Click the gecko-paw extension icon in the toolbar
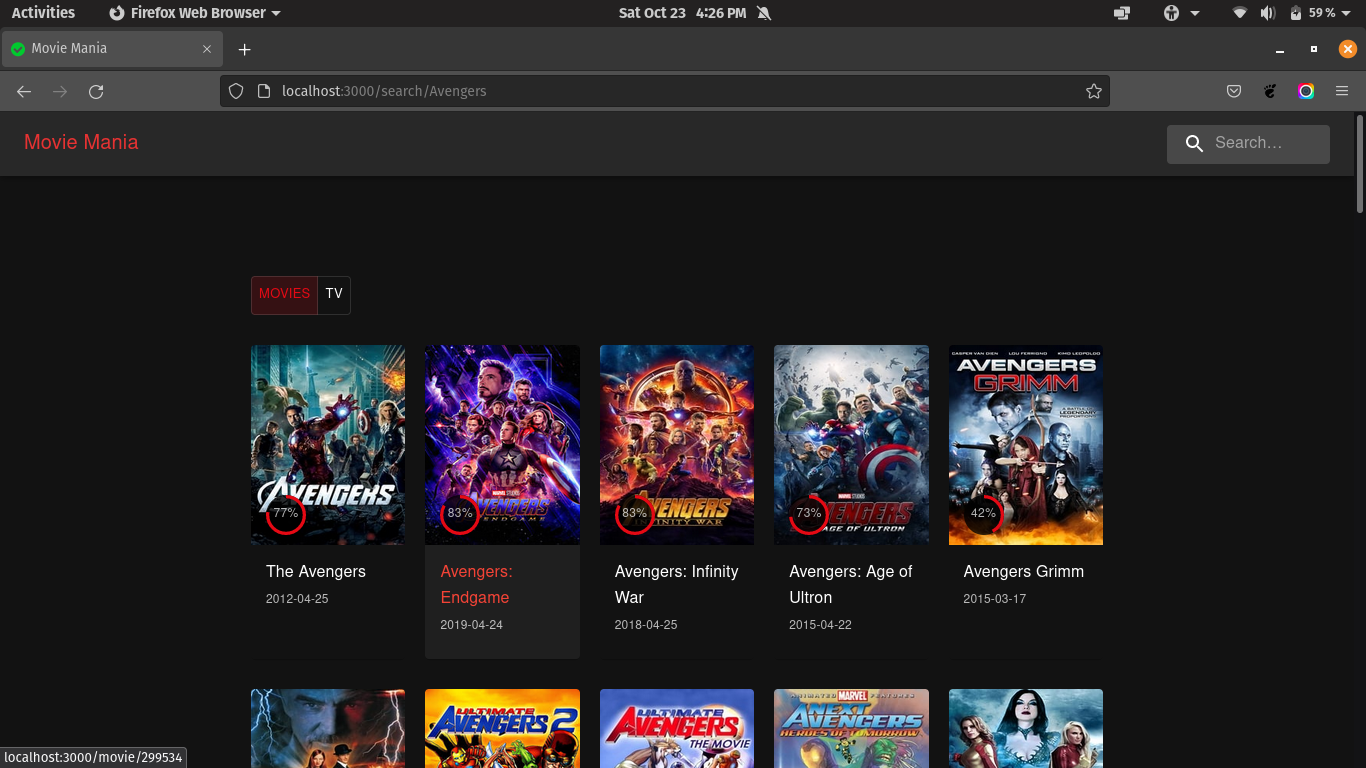 click(x=1270, y=91)
